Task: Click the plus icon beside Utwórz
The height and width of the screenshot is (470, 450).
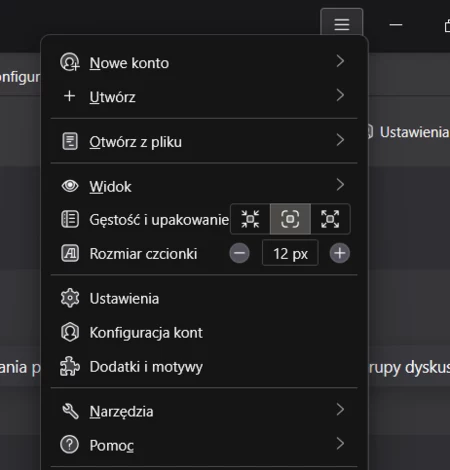Action: tap(69, 96)
